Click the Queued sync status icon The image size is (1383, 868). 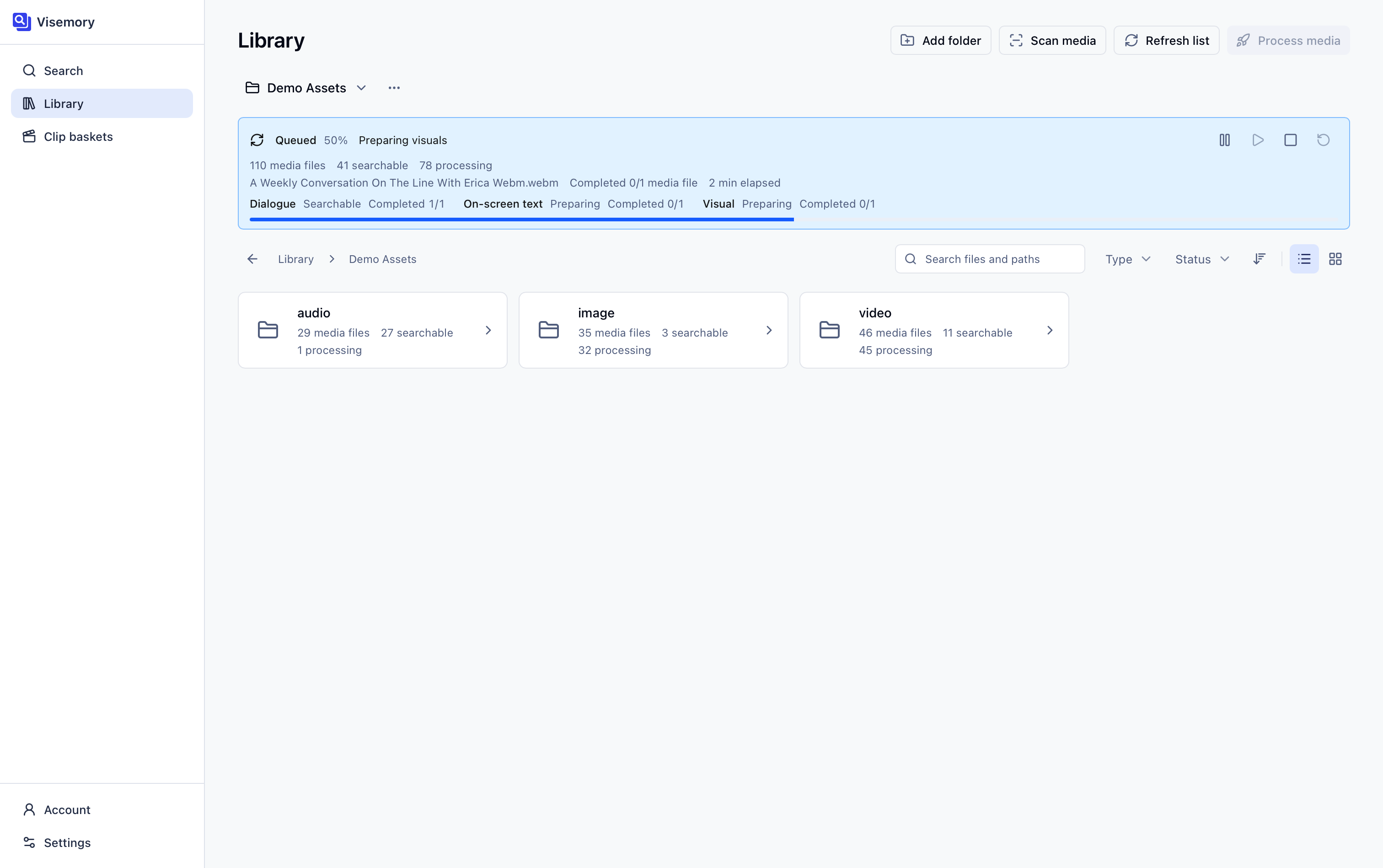[257, 140]
